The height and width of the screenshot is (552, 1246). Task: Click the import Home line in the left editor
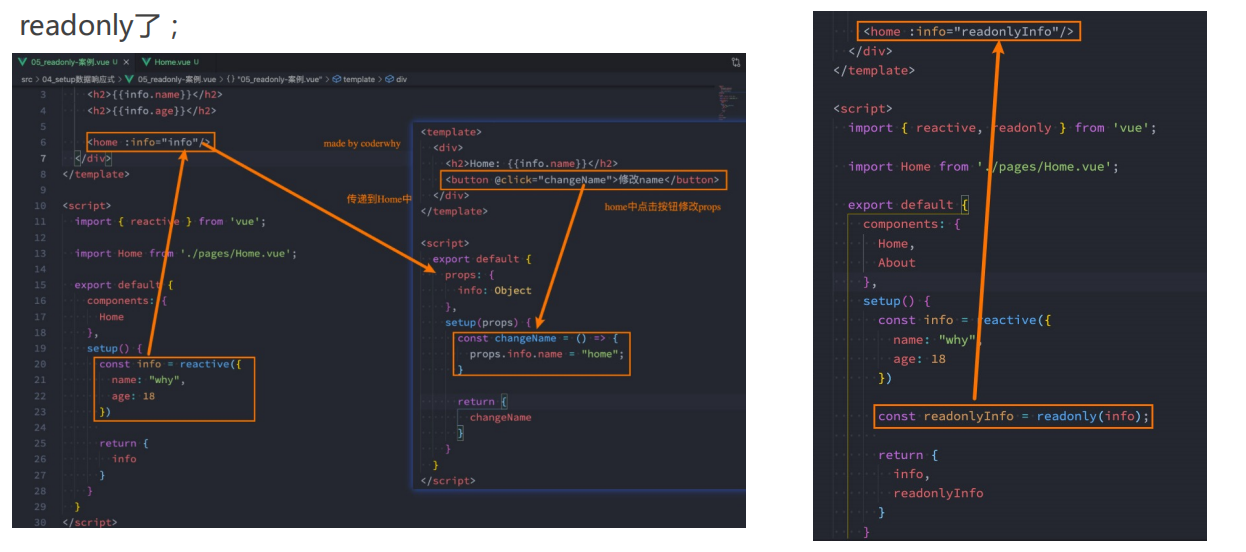(185, 253)
